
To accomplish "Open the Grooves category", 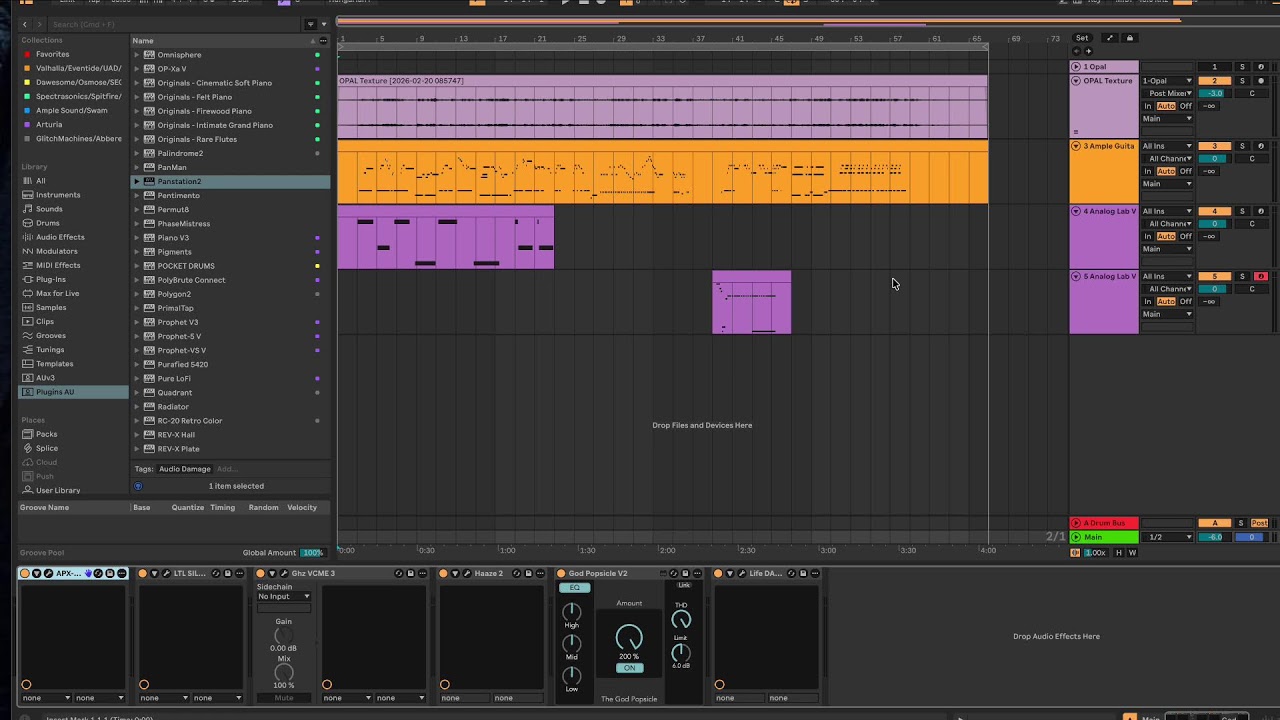I will (51, 335).
